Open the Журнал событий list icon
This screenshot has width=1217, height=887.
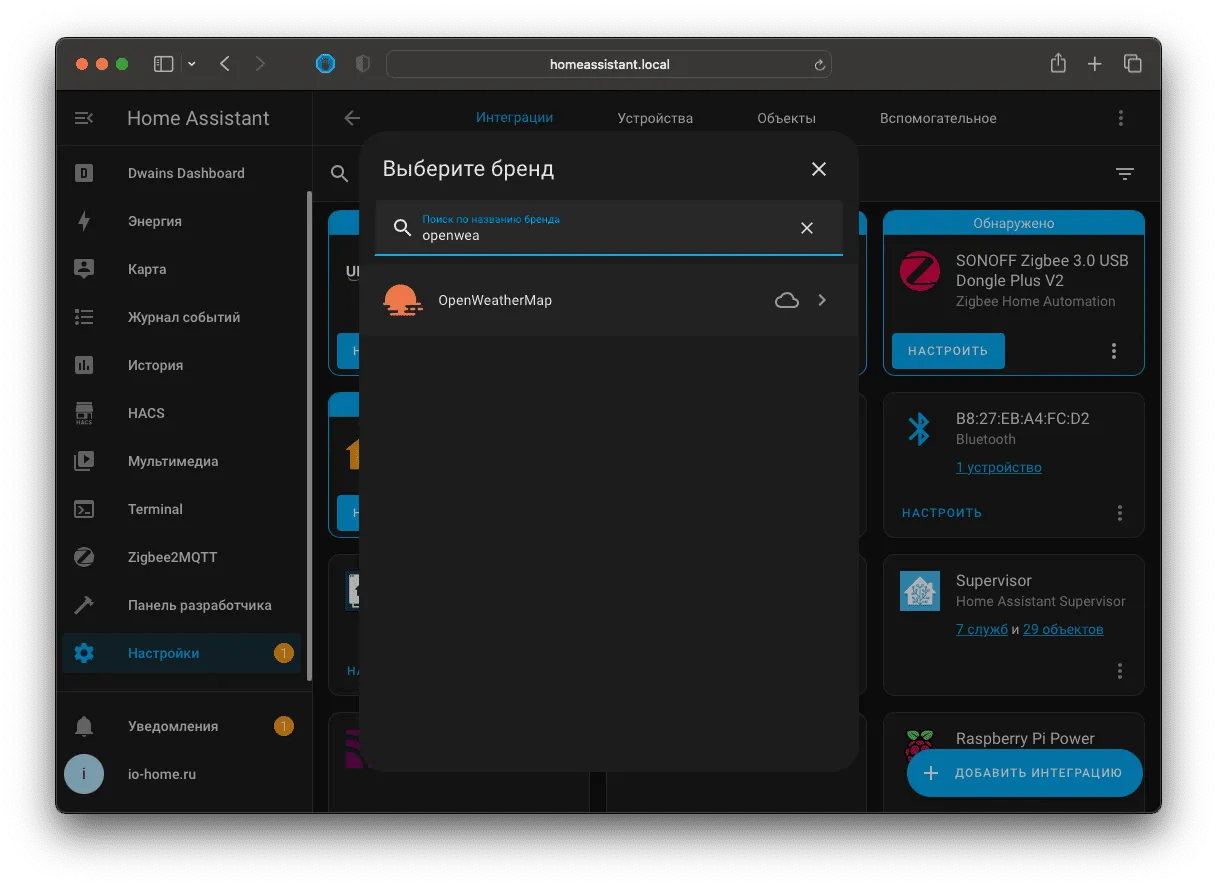point(84,317)
